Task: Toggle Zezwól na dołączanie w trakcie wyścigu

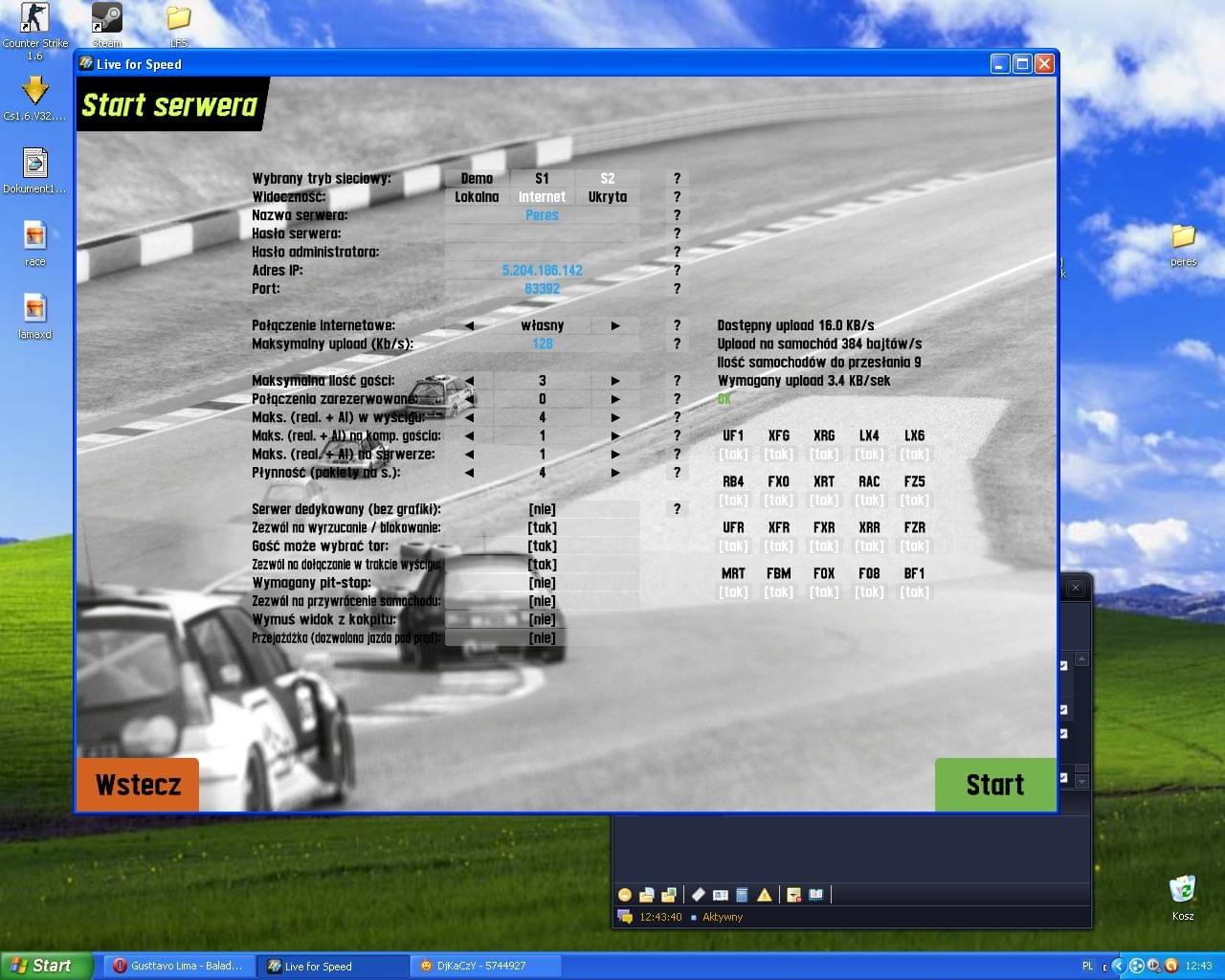Action: coord(542,565)
